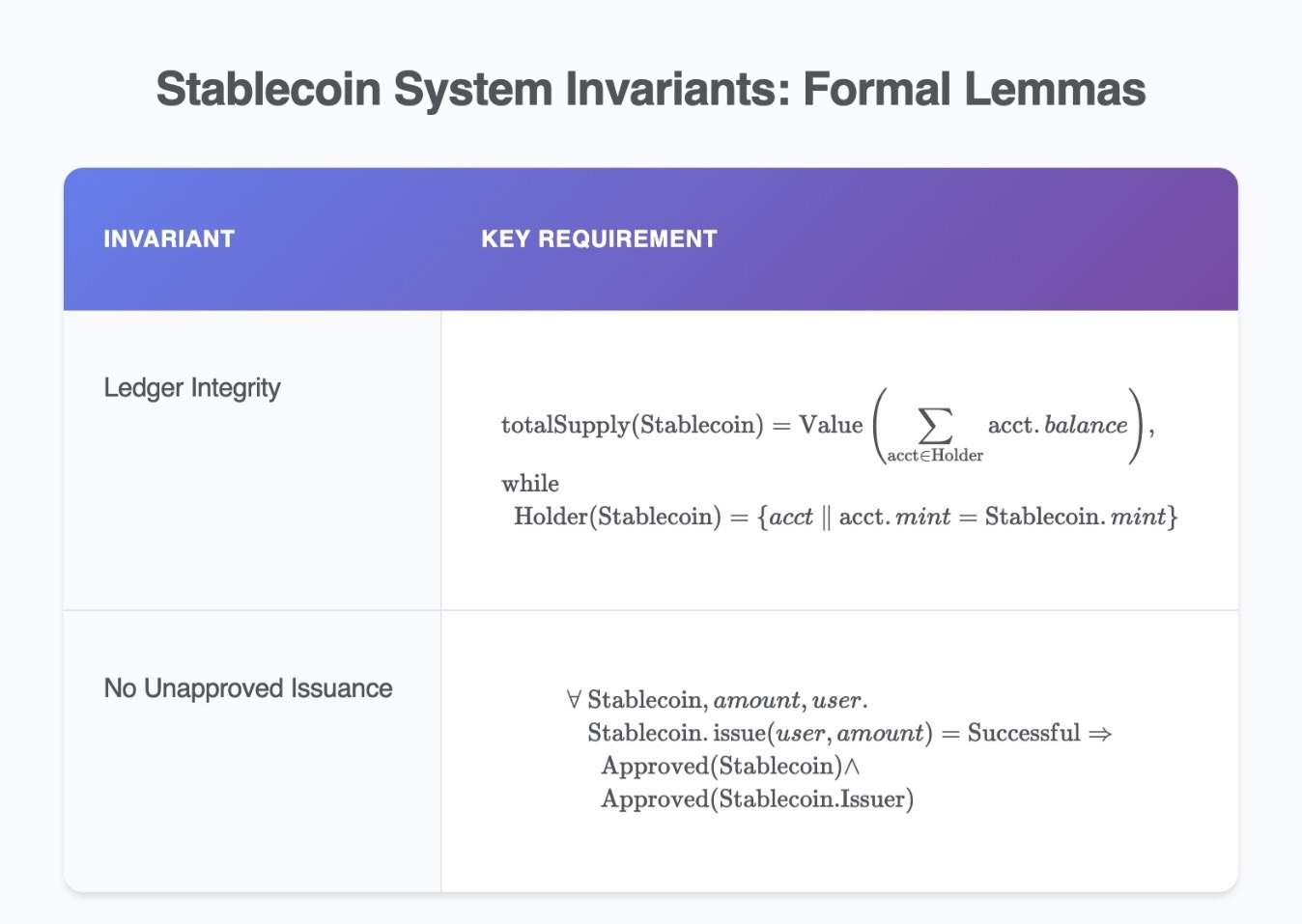Click the implication arrow ⇒ symbol

click(x=1100, y=734)
